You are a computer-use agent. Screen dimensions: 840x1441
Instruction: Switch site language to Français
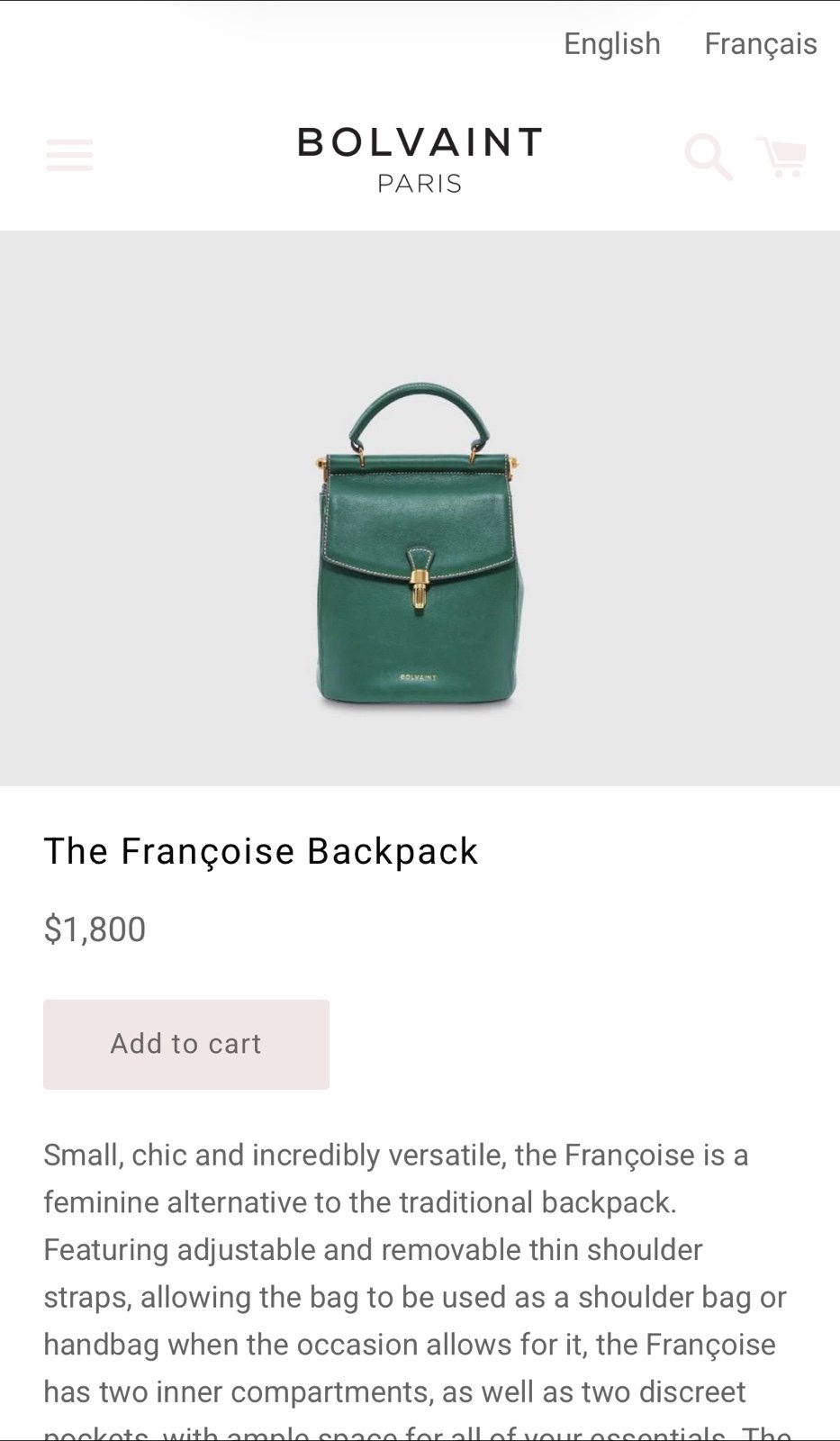click(x=761, y=43)
